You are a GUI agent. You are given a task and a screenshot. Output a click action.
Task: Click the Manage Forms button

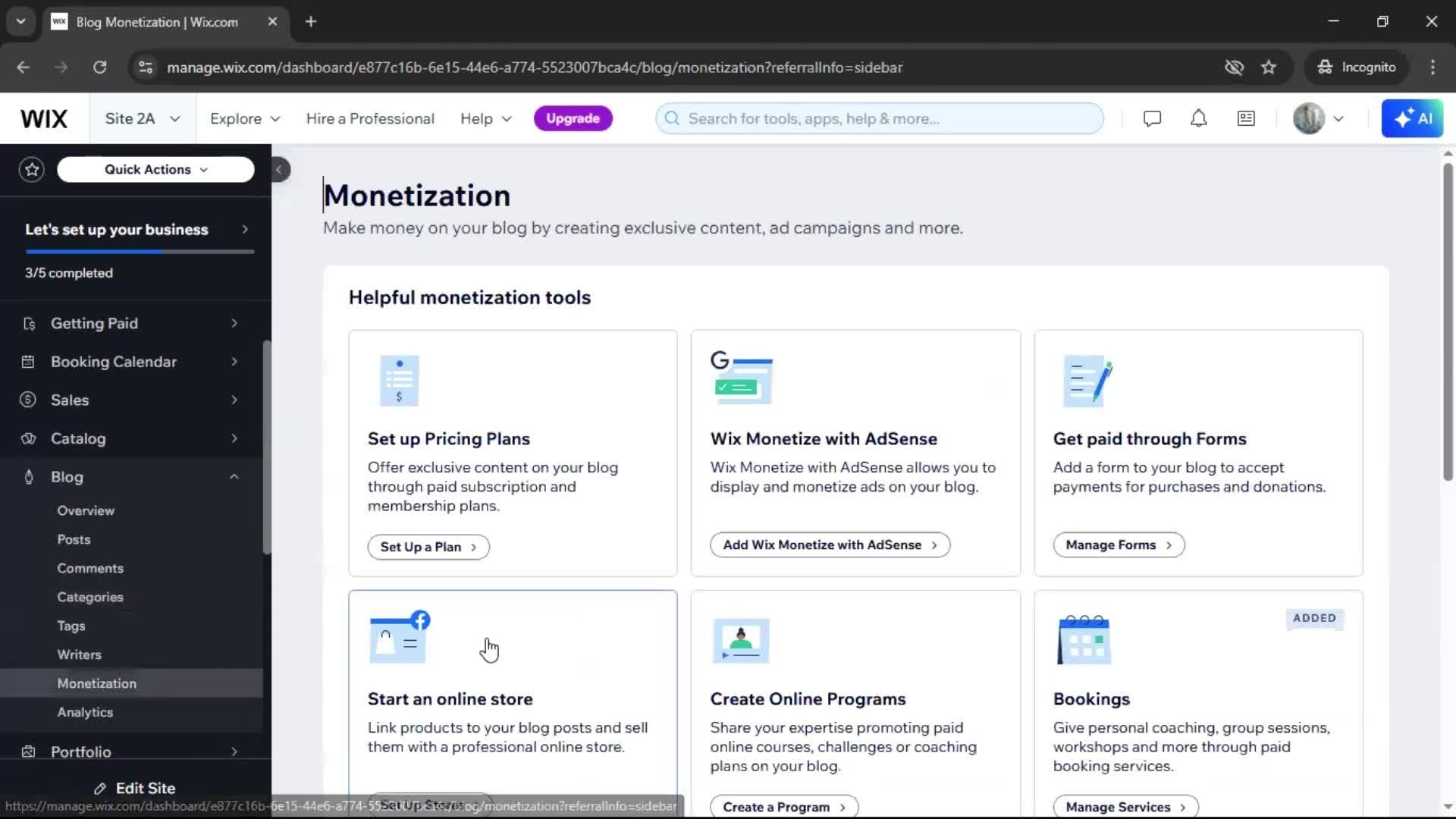pos(1119,544)
